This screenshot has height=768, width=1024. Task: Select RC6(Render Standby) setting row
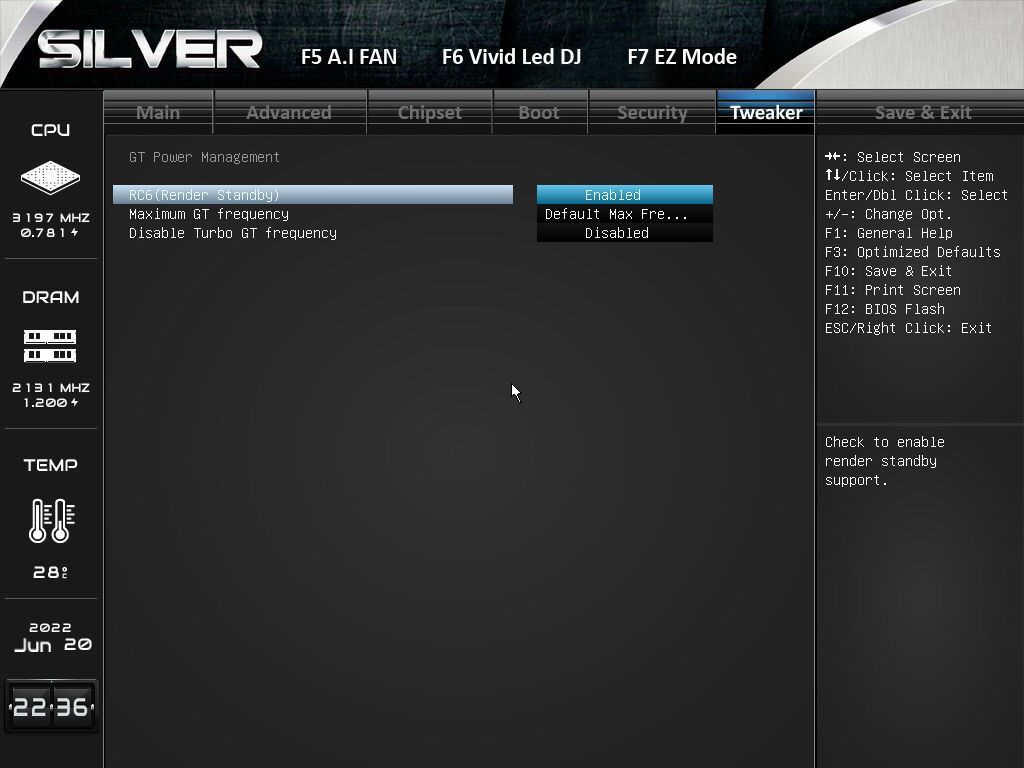(x=313, y=195)
